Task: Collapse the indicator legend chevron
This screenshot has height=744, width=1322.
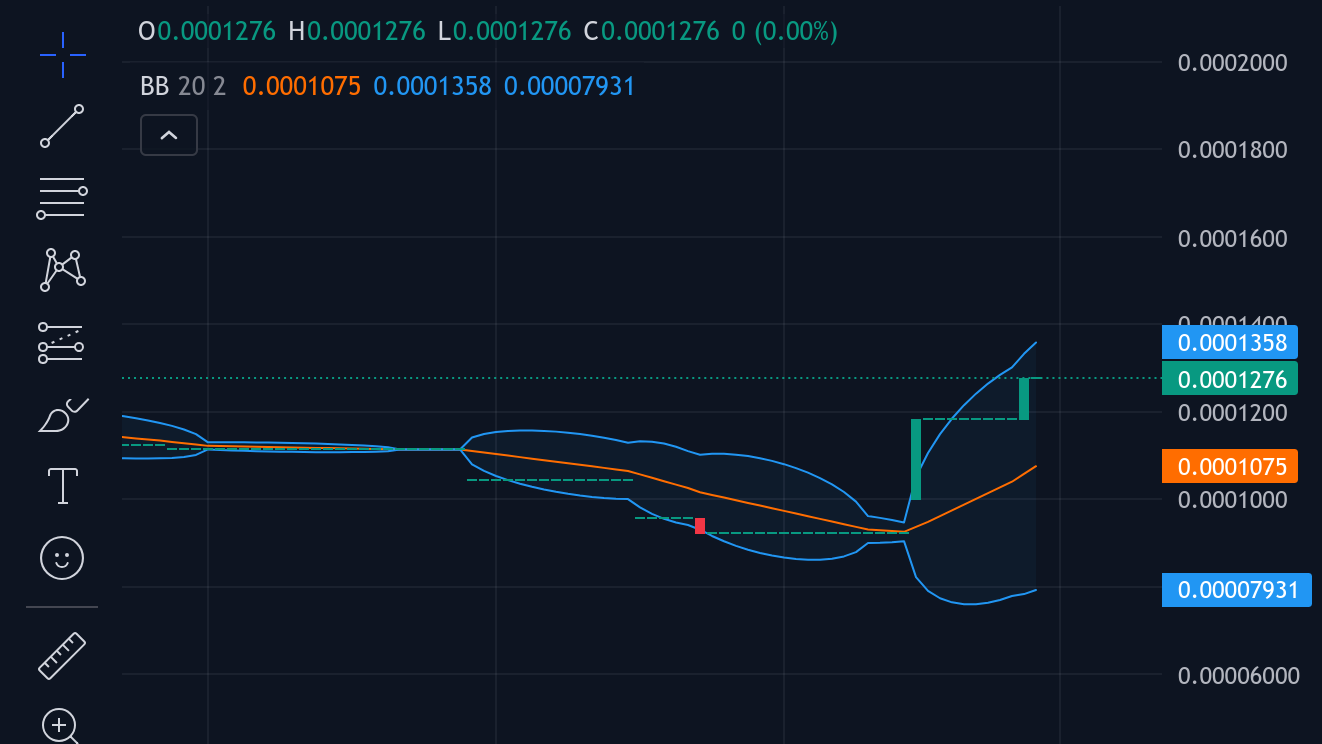Action: (169, 135)
